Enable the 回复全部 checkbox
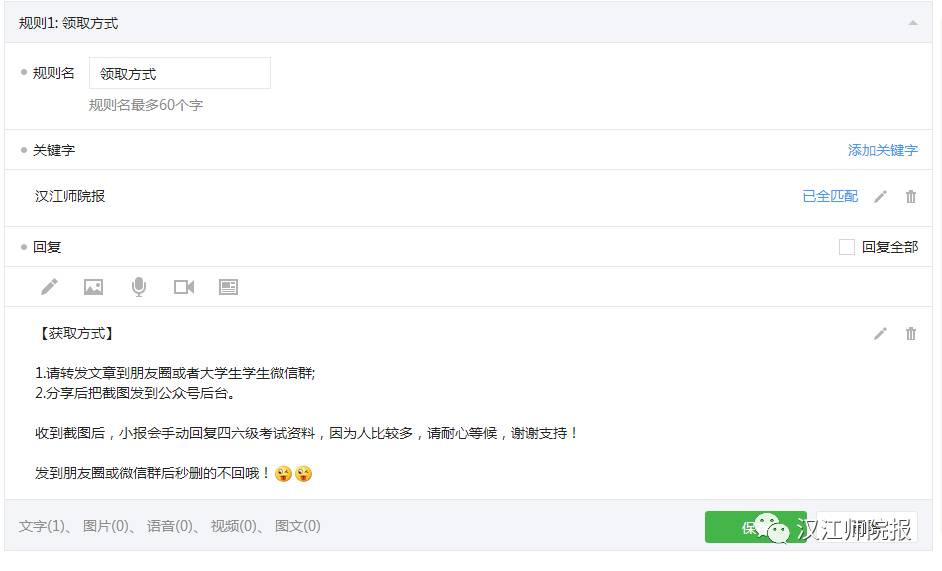The height and width of the screenshot is (571, 942). click(x=847, y=247)
